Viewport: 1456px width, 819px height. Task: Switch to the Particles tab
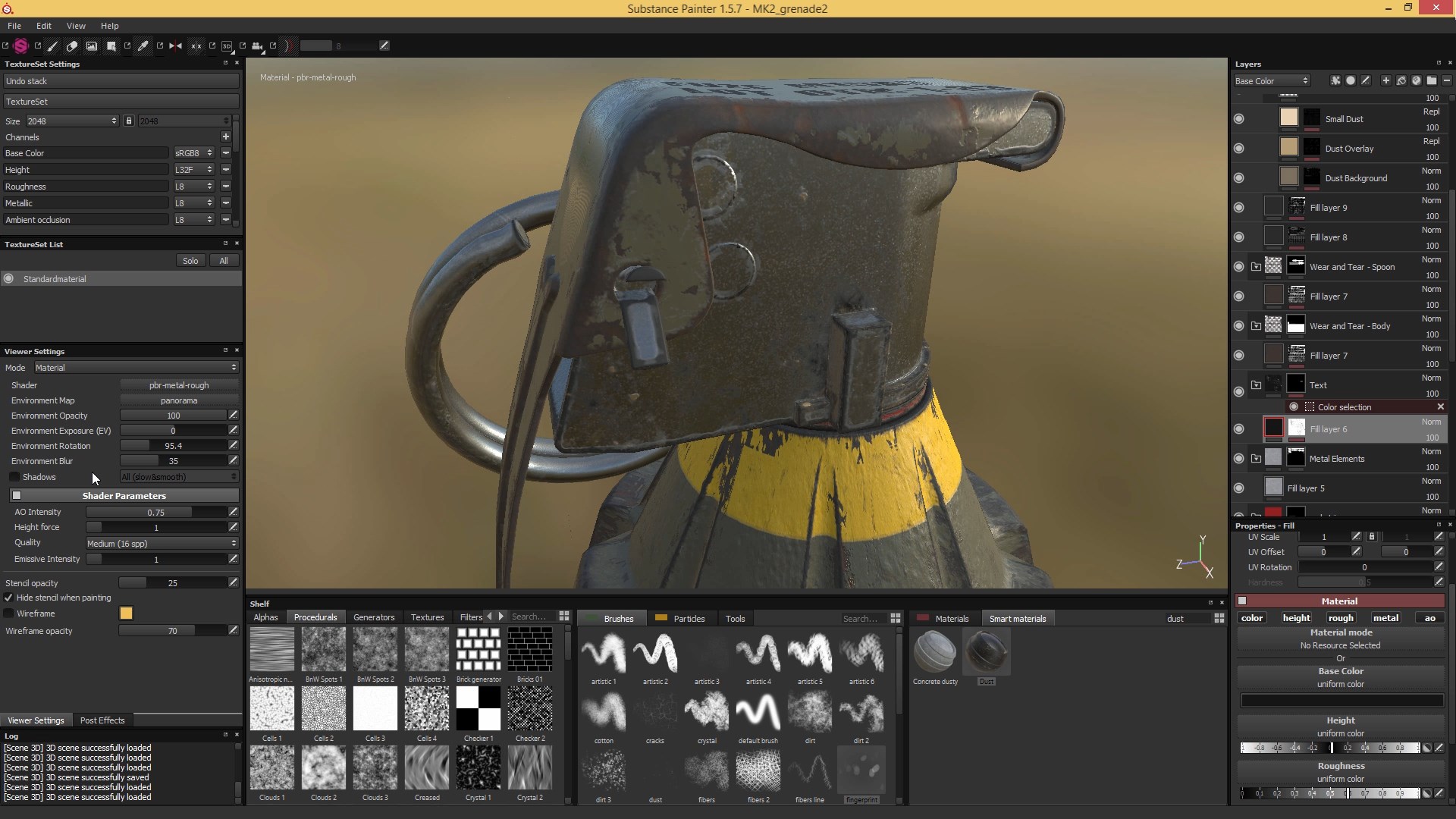[x=681, y=619]
